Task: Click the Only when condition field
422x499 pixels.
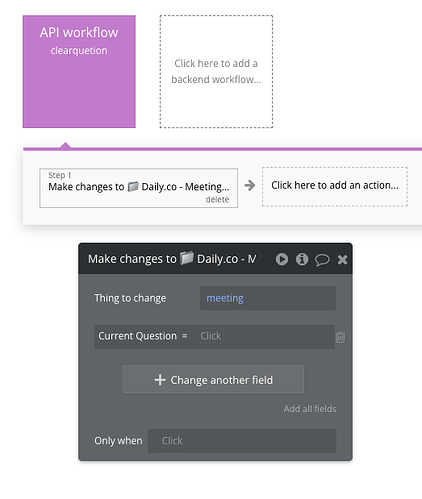Action: [x=242, y=441]
